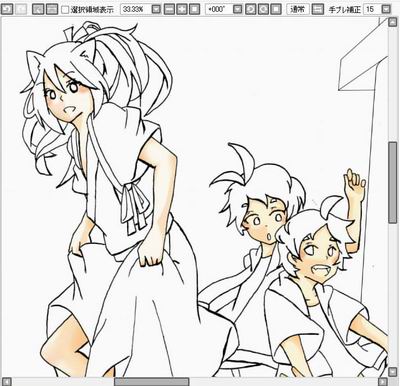Click the greyed Redo icon
The image size is (400, 386).
22,9
